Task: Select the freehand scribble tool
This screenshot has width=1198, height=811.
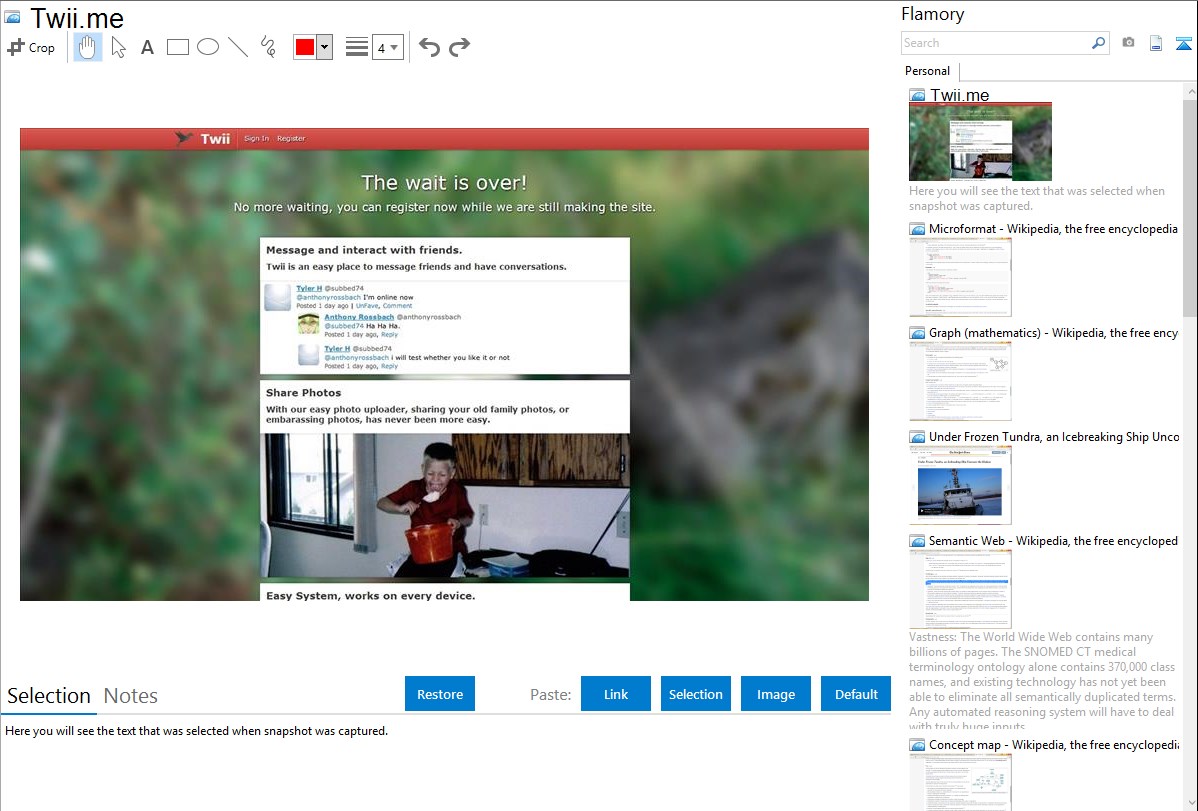Action: tap(268, 47)
